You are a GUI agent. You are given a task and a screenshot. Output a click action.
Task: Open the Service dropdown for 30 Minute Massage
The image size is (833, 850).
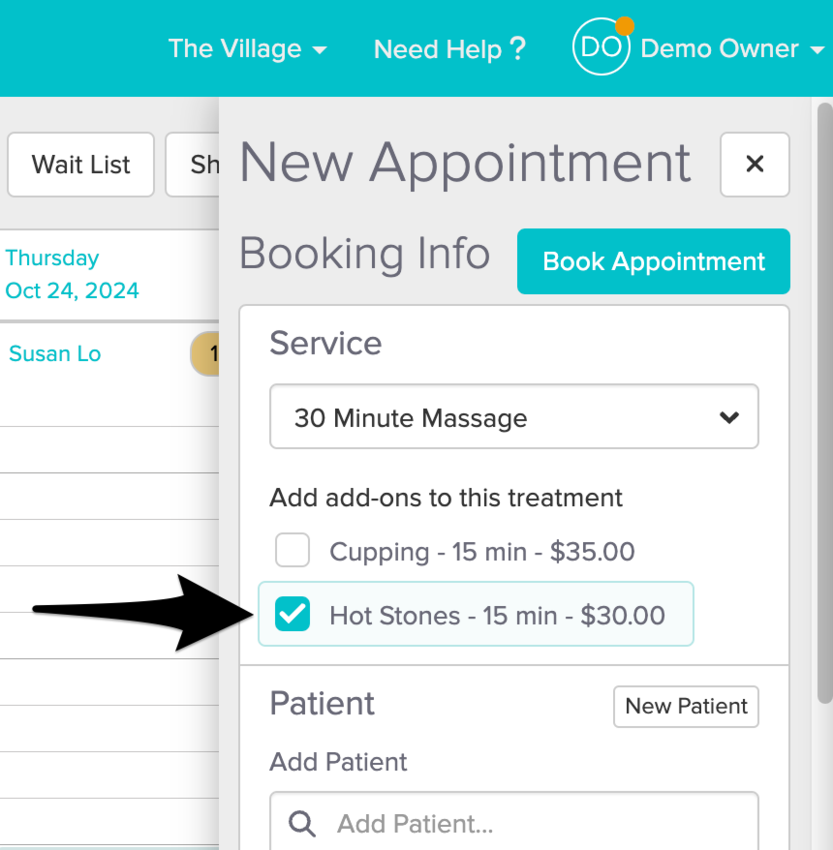[x=514, y=417]
